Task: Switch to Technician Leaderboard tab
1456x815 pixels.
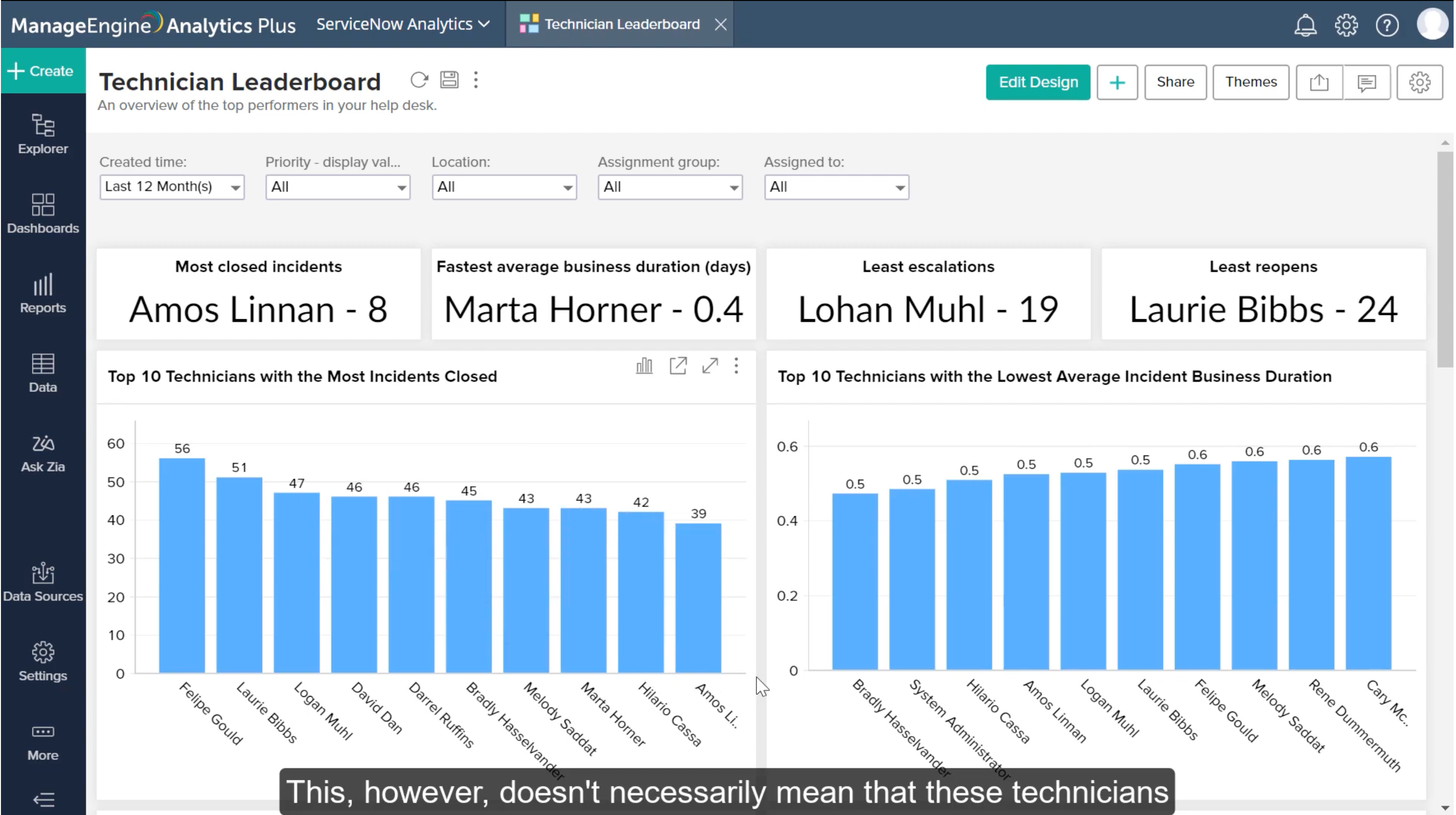Action: point(621,24)
